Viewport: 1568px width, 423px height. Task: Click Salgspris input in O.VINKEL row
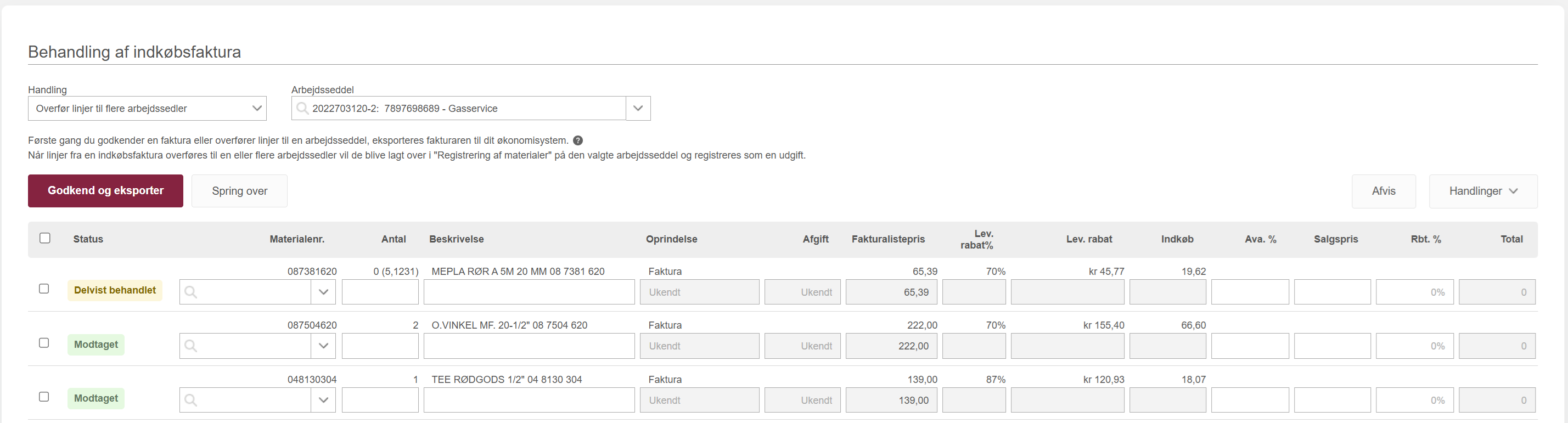tap(1333, 346)
